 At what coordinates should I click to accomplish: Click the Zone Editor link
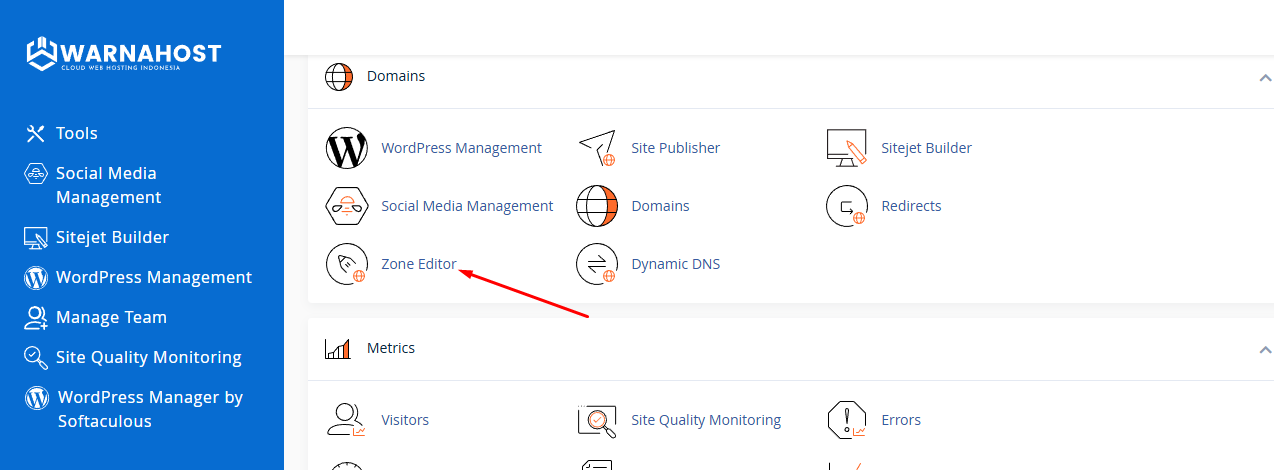tap(419, 264)
